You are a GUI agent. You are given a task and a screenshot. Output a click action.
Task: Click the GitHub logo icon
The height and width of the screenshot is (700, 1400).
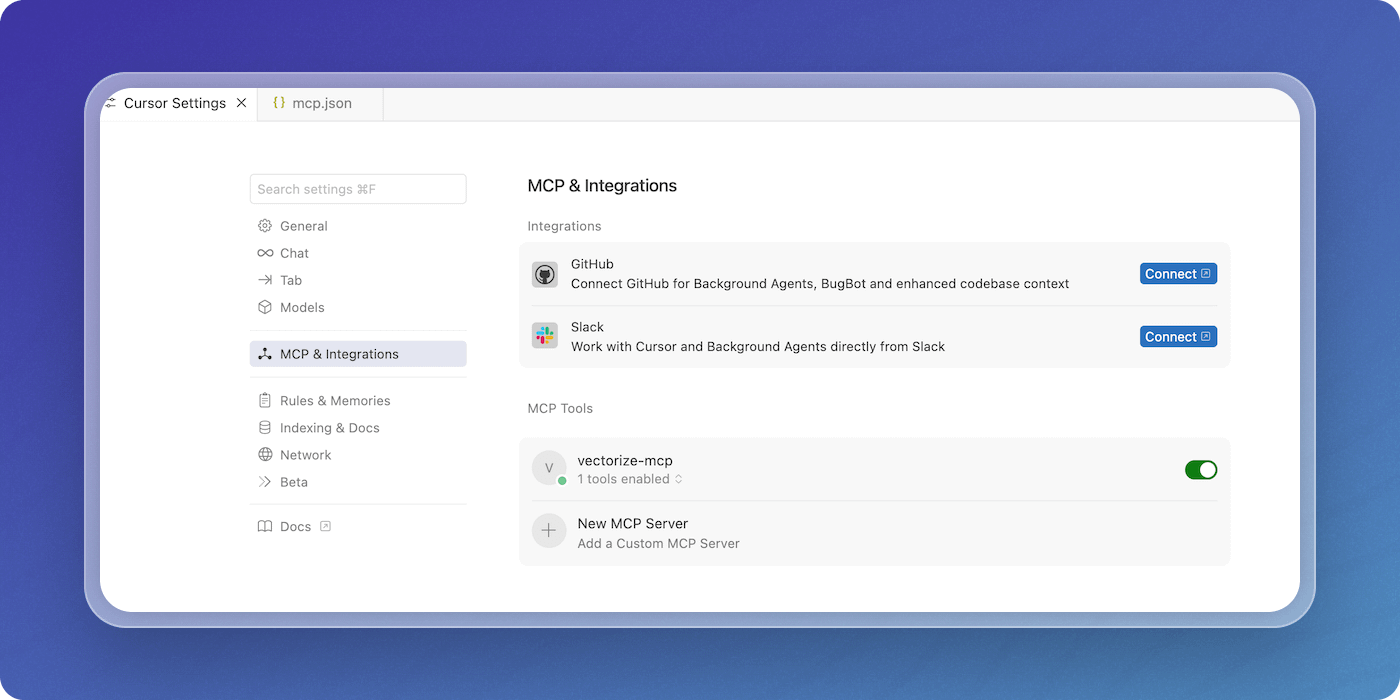(545, 274)
